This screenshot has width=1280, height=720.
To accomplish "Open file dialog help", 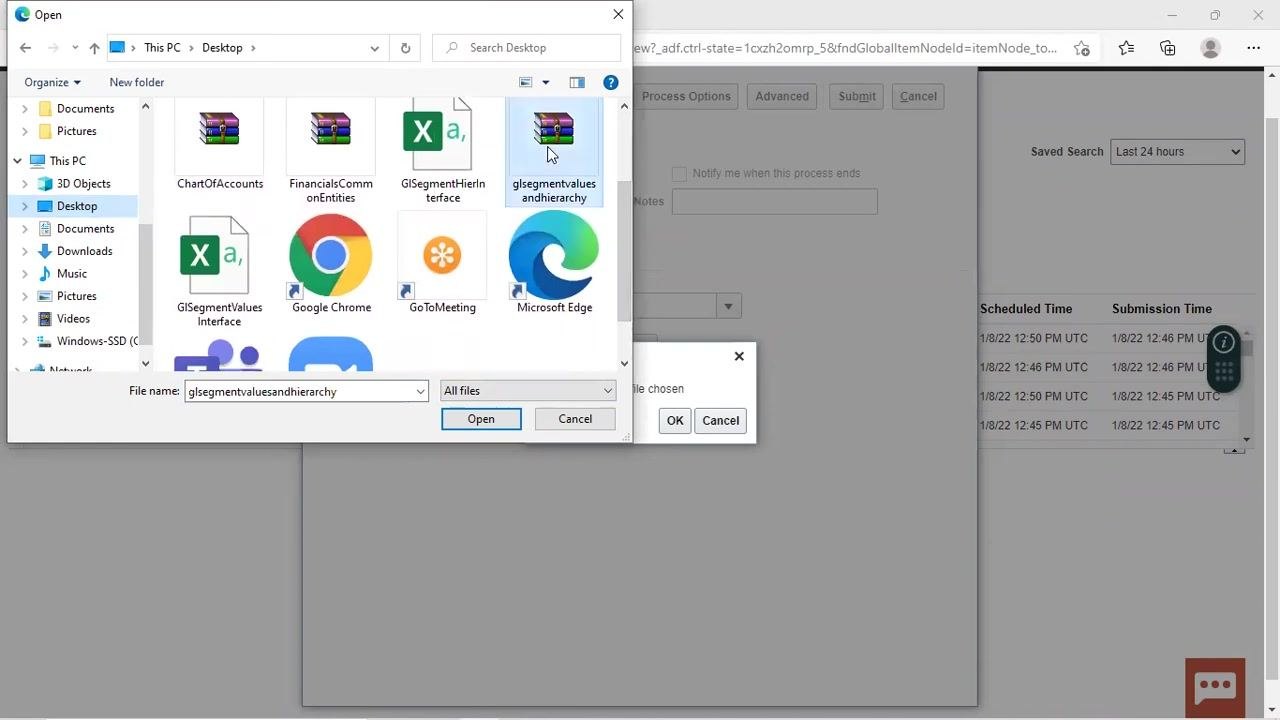I will pos(611,82).
